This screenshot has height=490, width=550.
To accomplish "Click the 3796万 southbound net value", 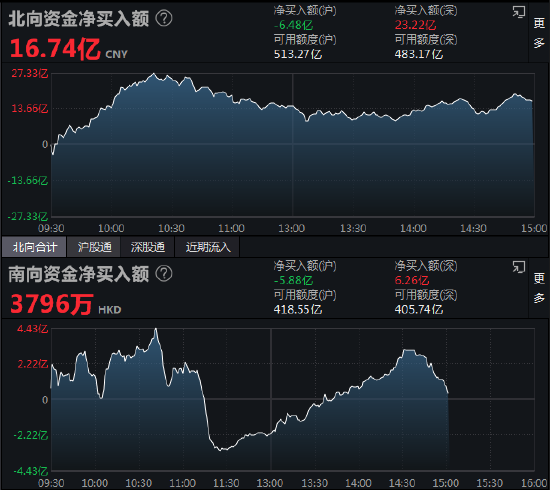I will 52,304.
